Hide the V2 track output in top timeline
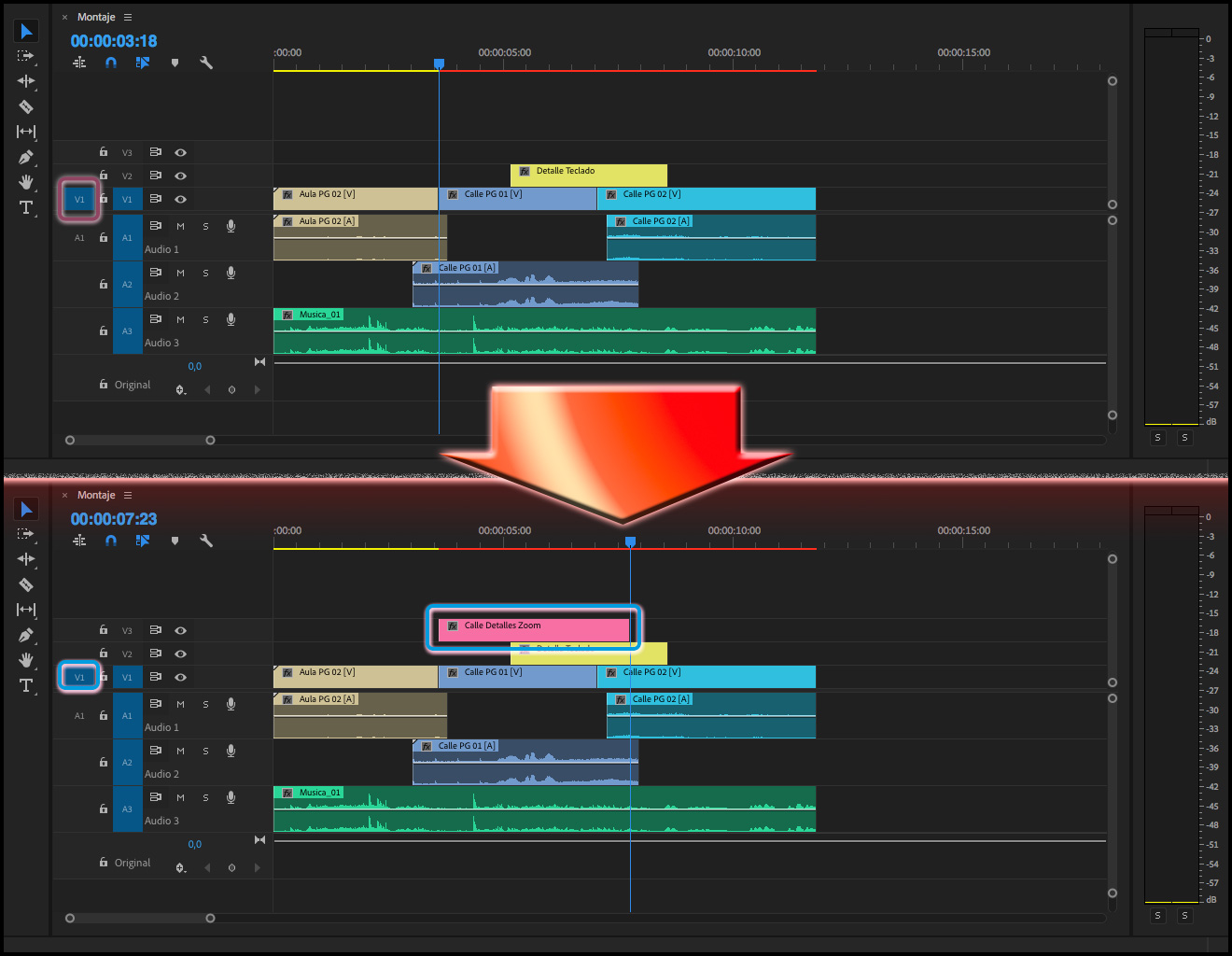Image resolution: width=1232 pixels, height=956 pixels. (180, 176)
